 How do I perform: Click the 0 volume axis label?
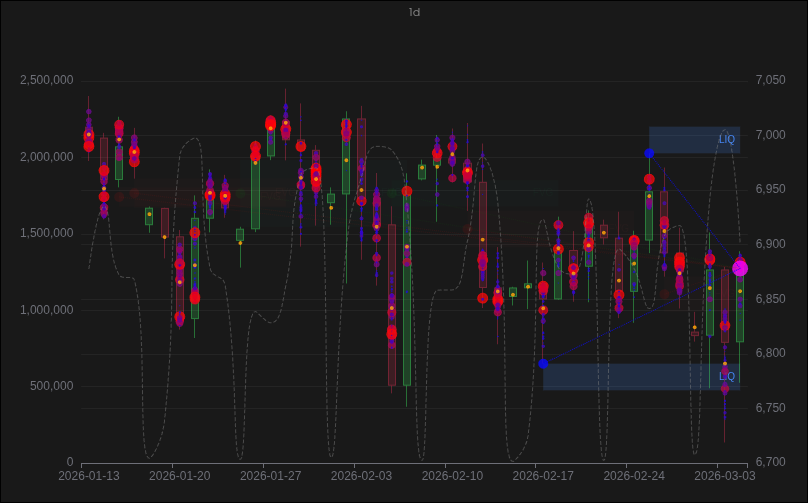(70, 462)
